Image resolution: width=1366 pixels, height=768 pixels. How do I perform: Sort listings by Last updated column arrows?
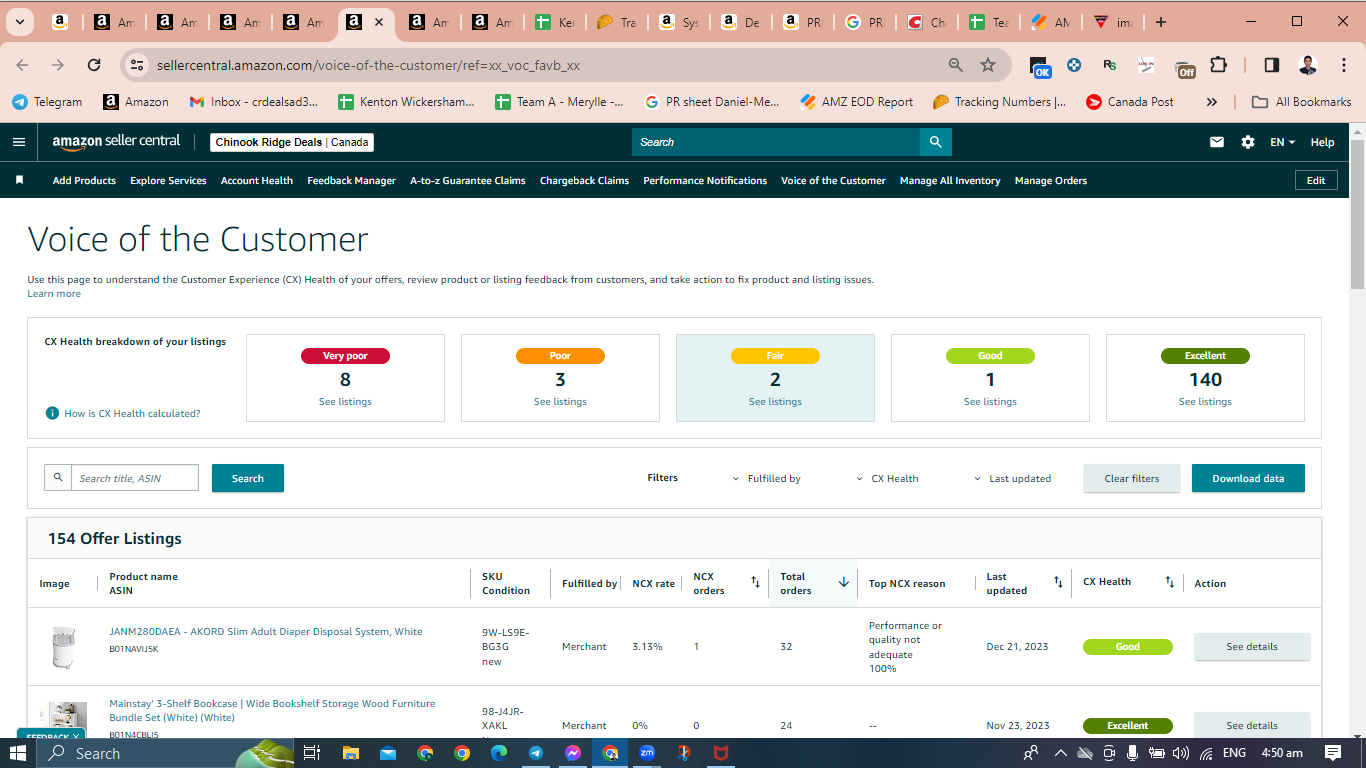point(1058,582)
